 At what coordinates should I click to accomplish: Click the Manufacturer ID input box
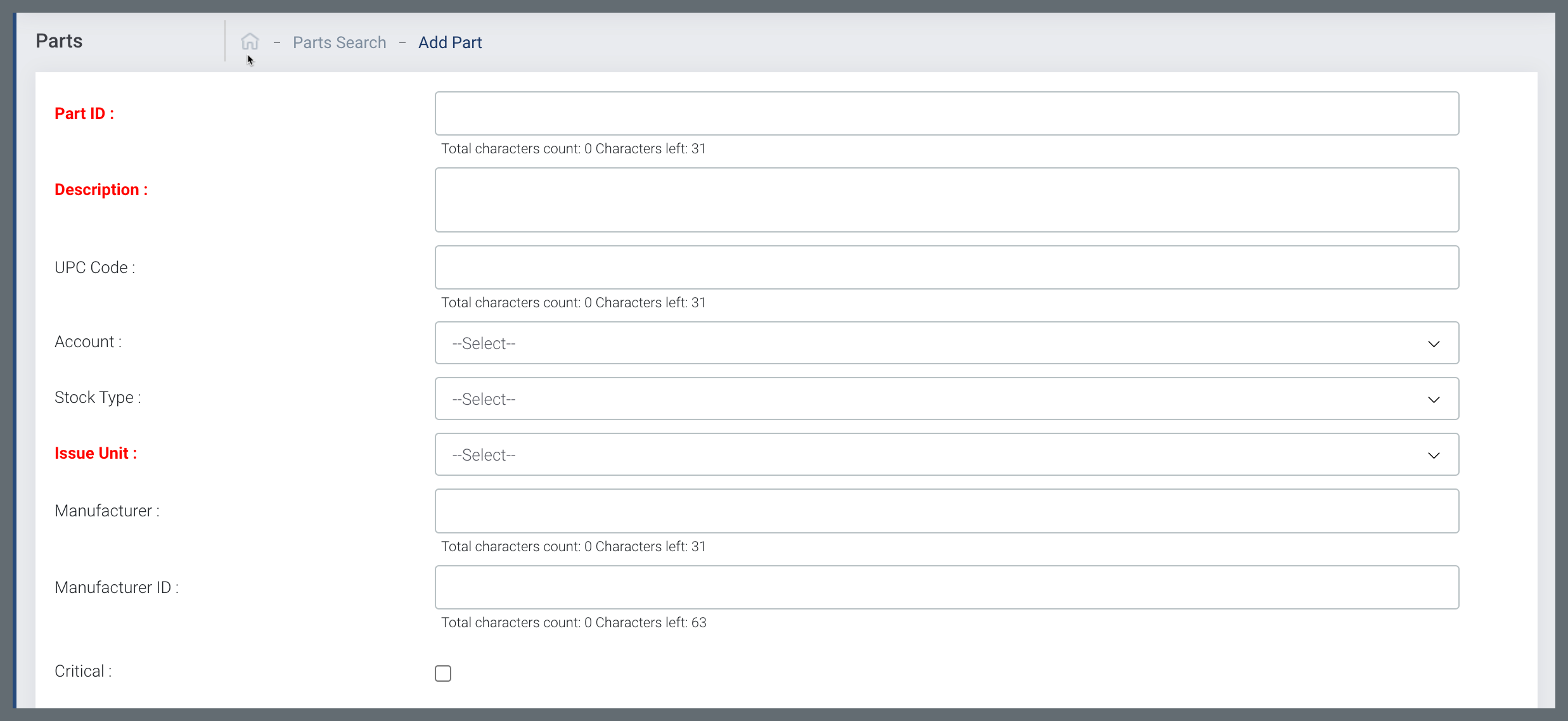tap(946, 587)
